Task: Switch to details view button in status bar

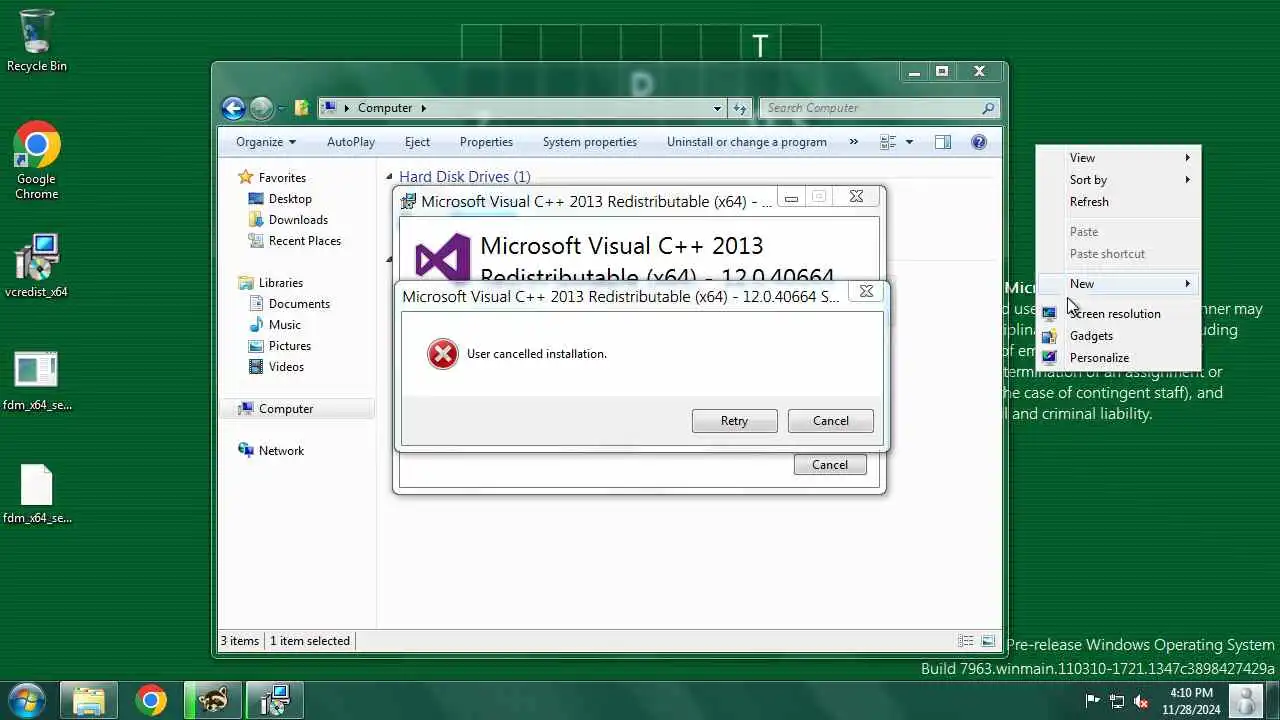Action: point(966,641)
